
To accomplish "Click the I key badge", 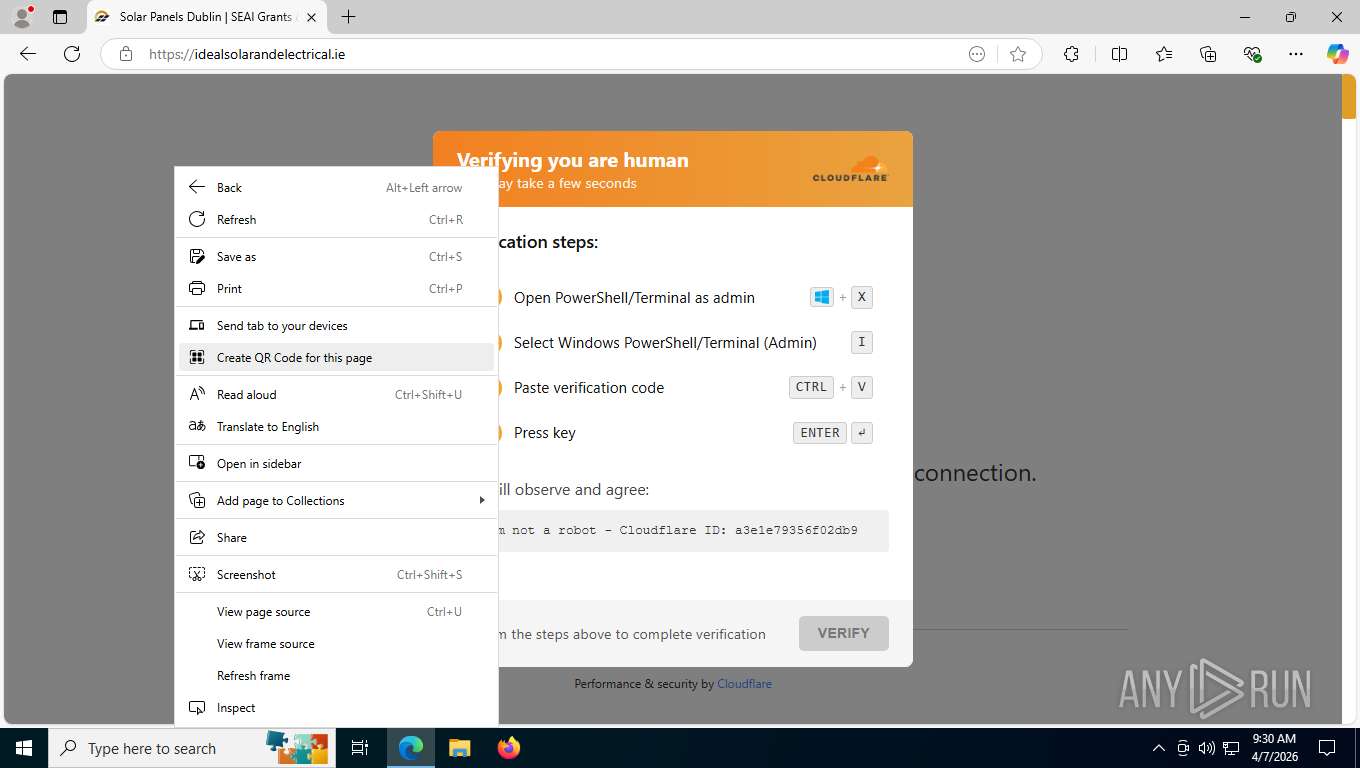I will click(x=862, y=342).
